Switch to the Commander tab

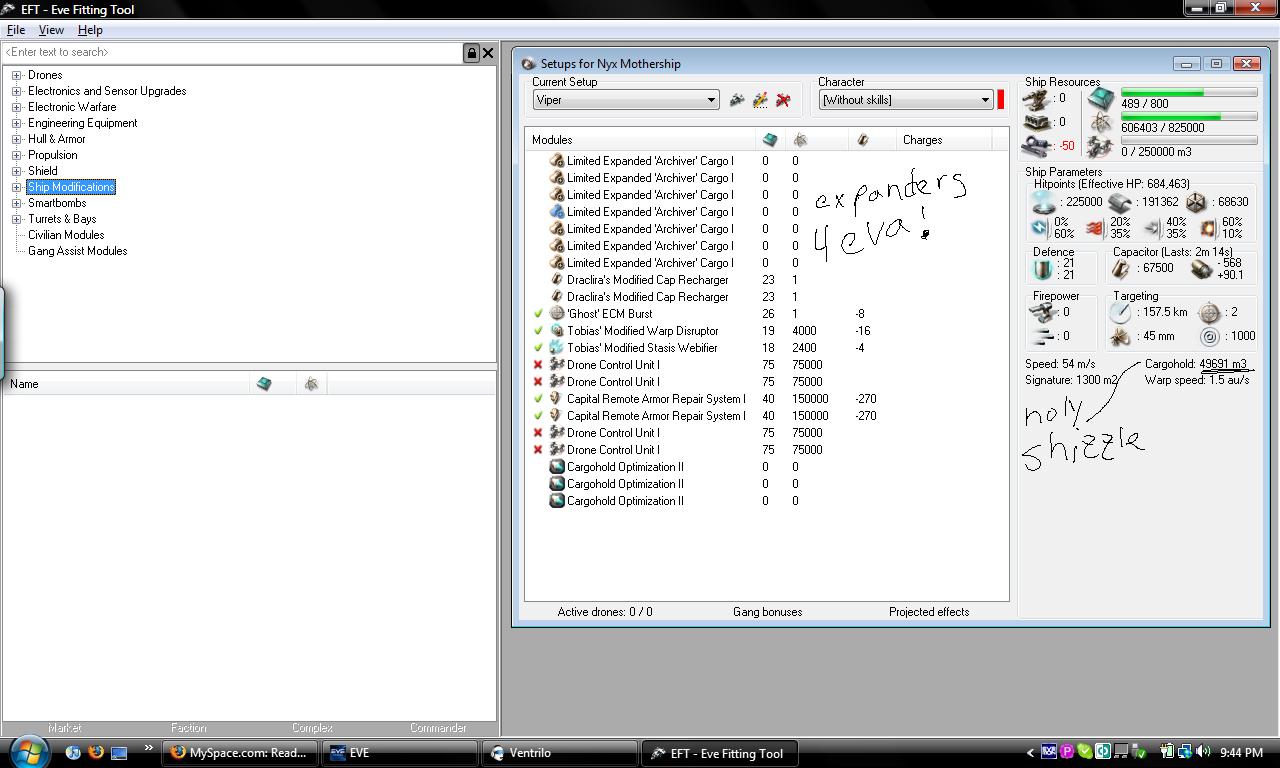coord(437,728)
